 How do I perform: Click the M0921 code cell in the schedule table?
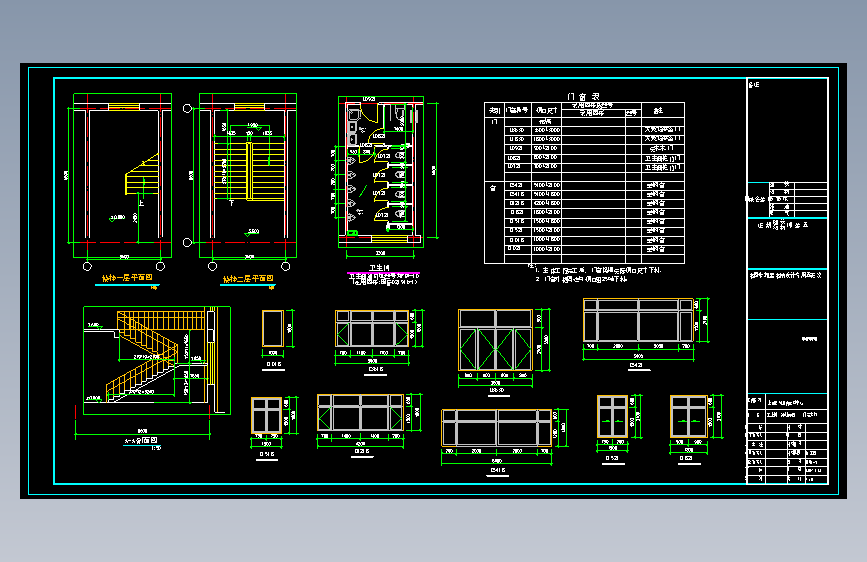pos(516,148)
